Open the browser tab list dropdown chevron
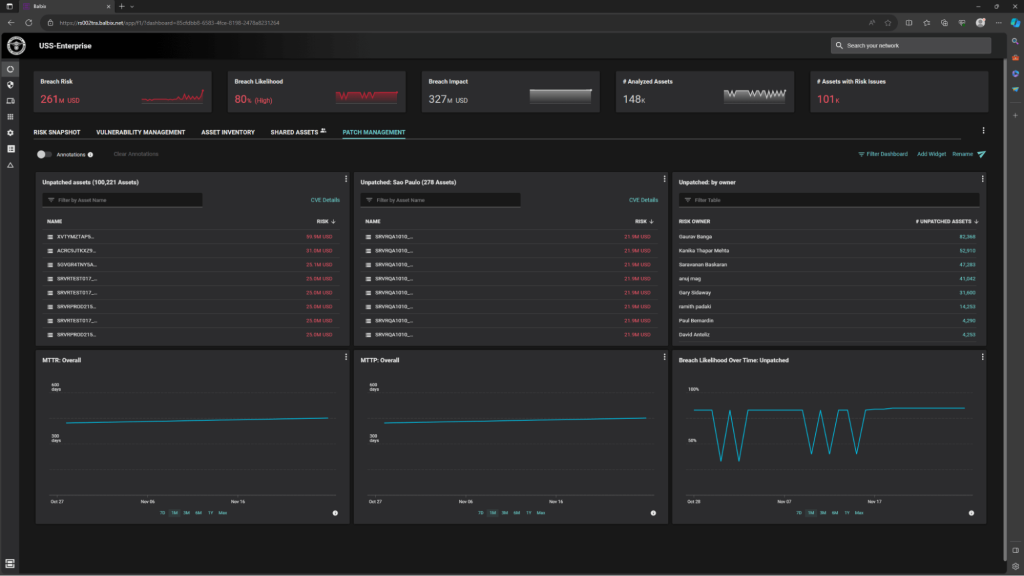Screen dimensions: 1024x576 tap(132, 7)
